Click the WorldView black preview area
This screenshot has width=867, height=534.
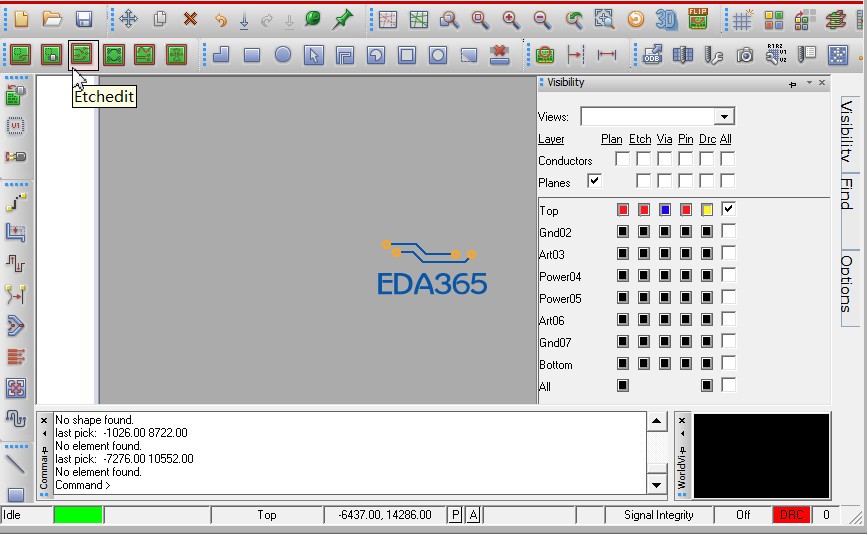pos(761,456)
